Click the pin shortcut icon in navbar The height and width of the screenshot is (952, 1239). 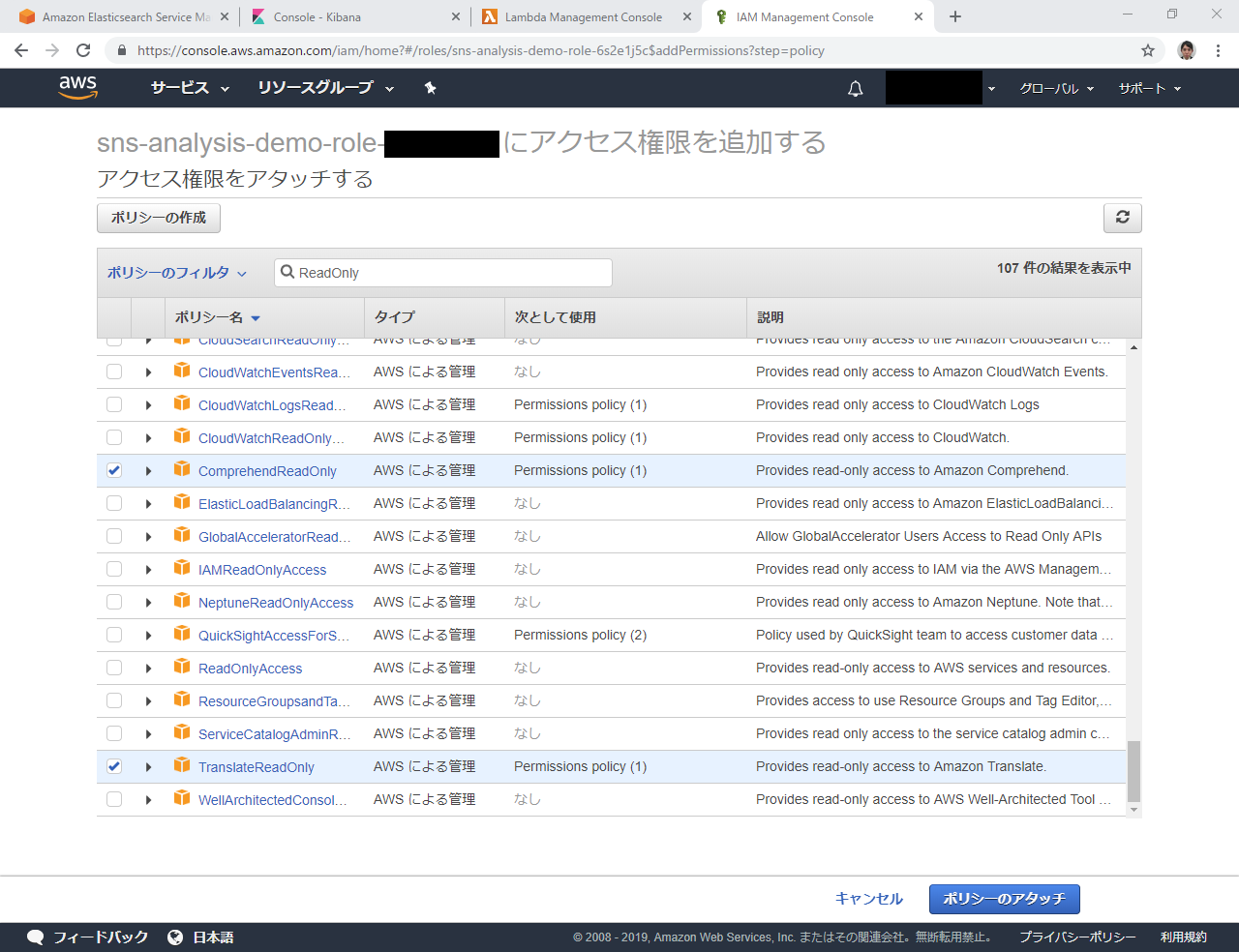(x=430, y=88)
